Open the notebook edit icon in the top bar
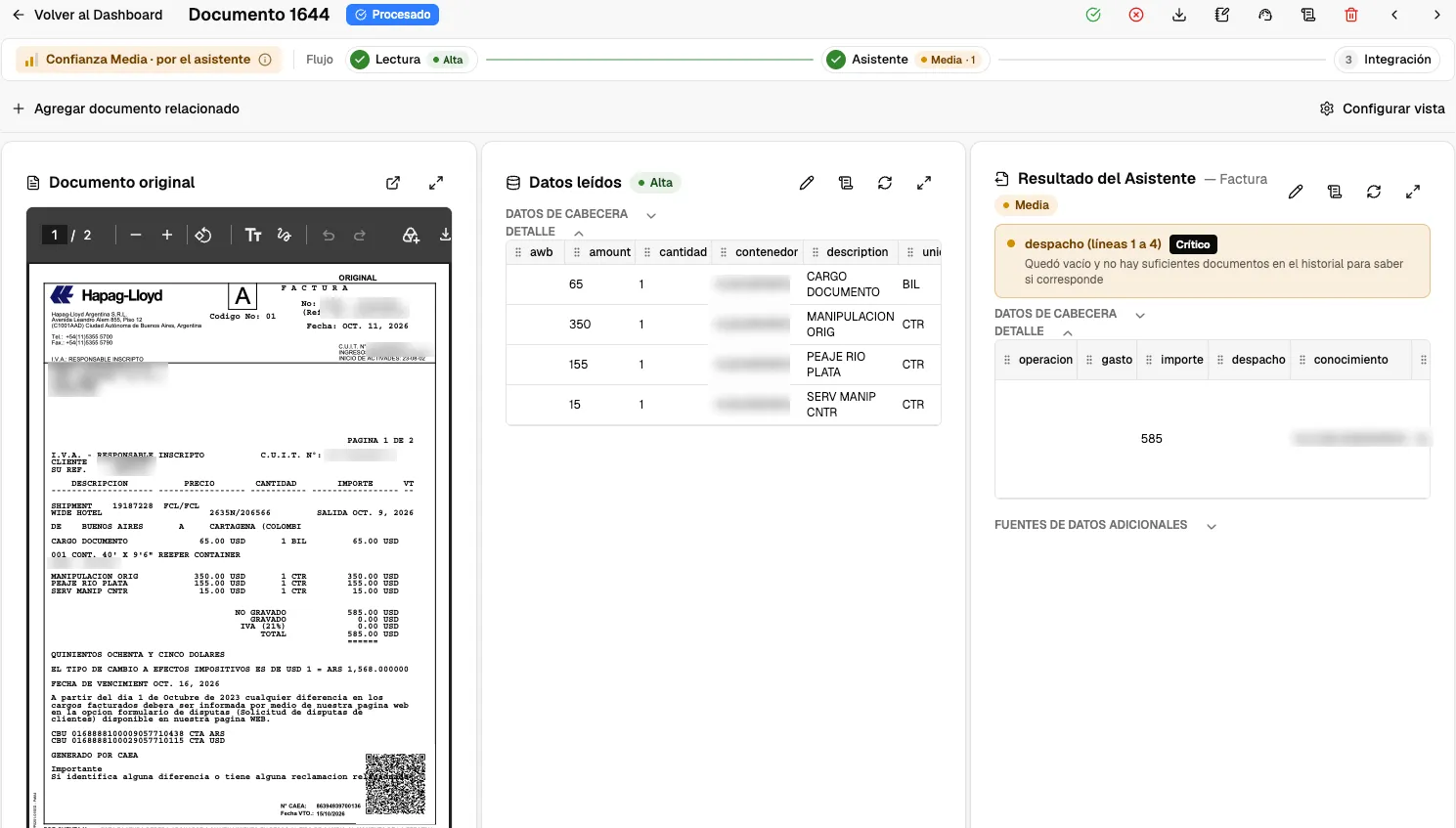Image resolution: width=1456 pixels, height=828 pixels. (1222, 15)
